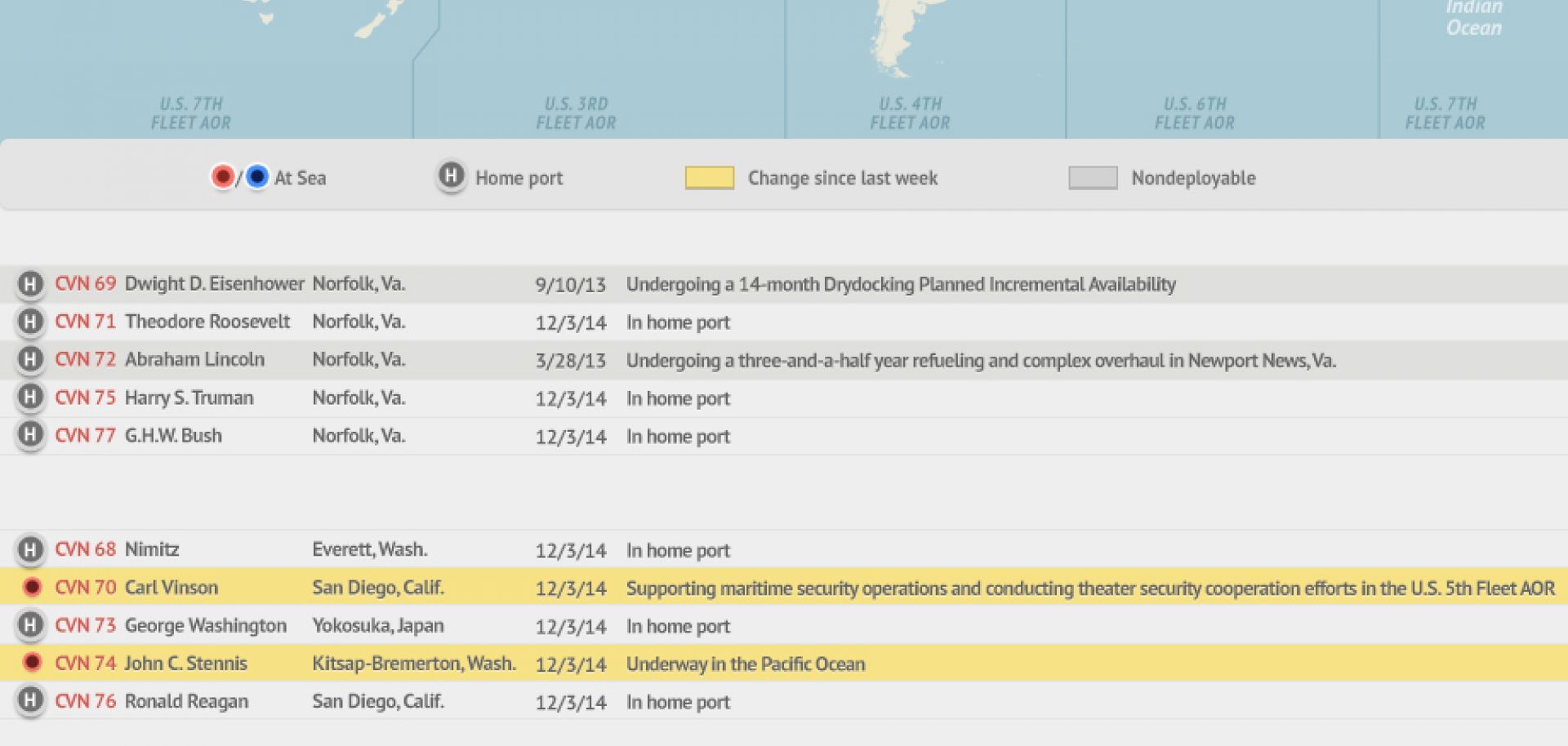Click the home port icon for CVN 77 Bush

30,435
